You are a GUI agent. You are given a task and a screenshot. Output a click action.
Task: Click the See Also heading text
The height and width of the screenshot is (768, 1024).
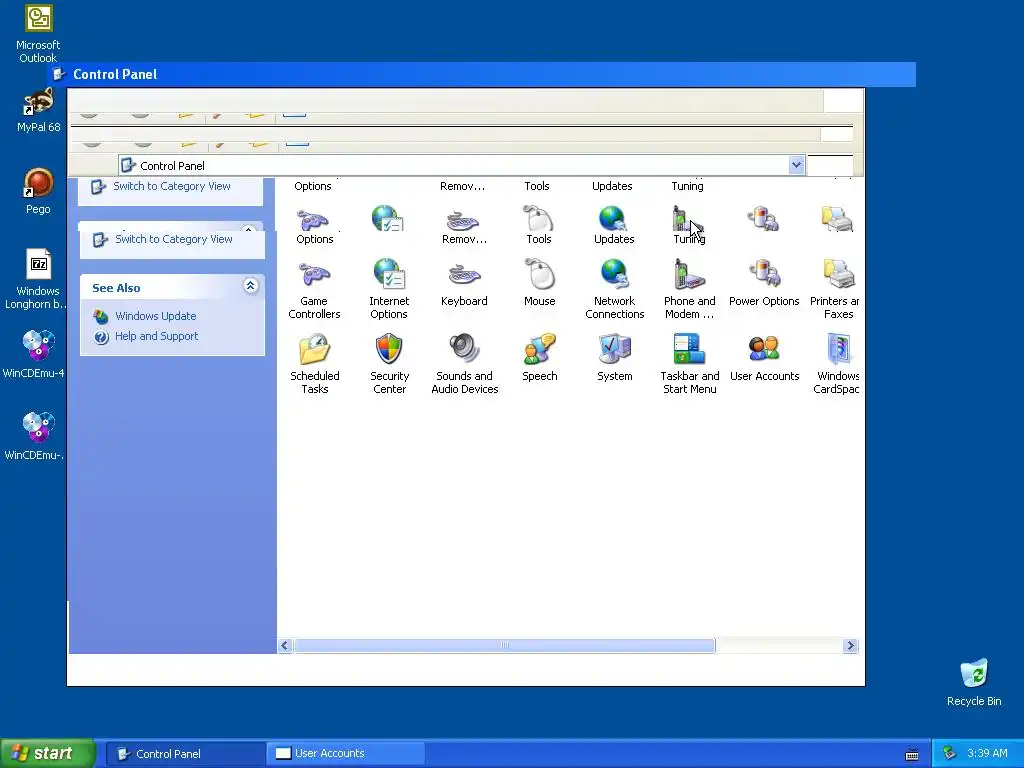116,288
